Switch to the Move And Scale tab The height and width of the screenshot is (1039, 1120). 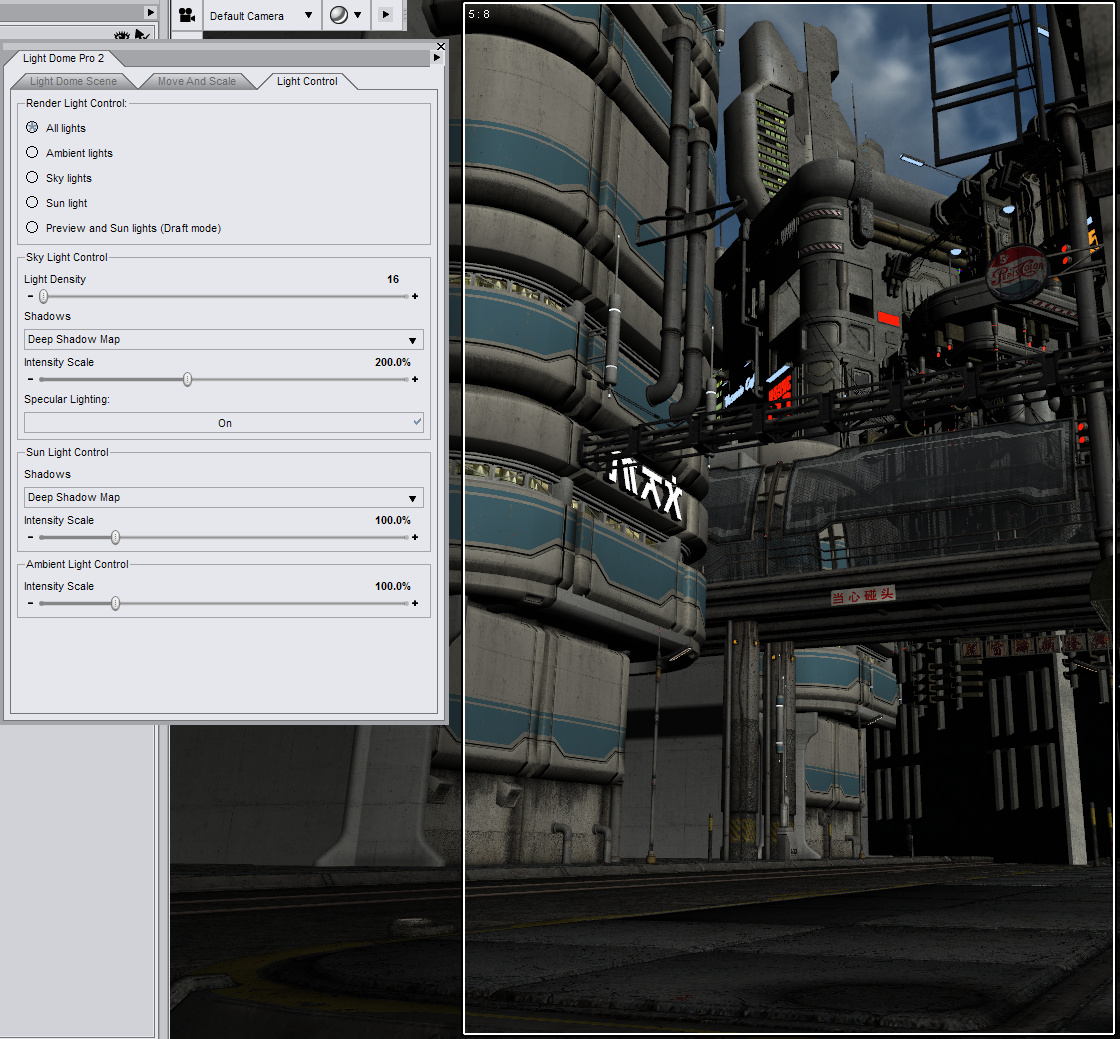197,82
